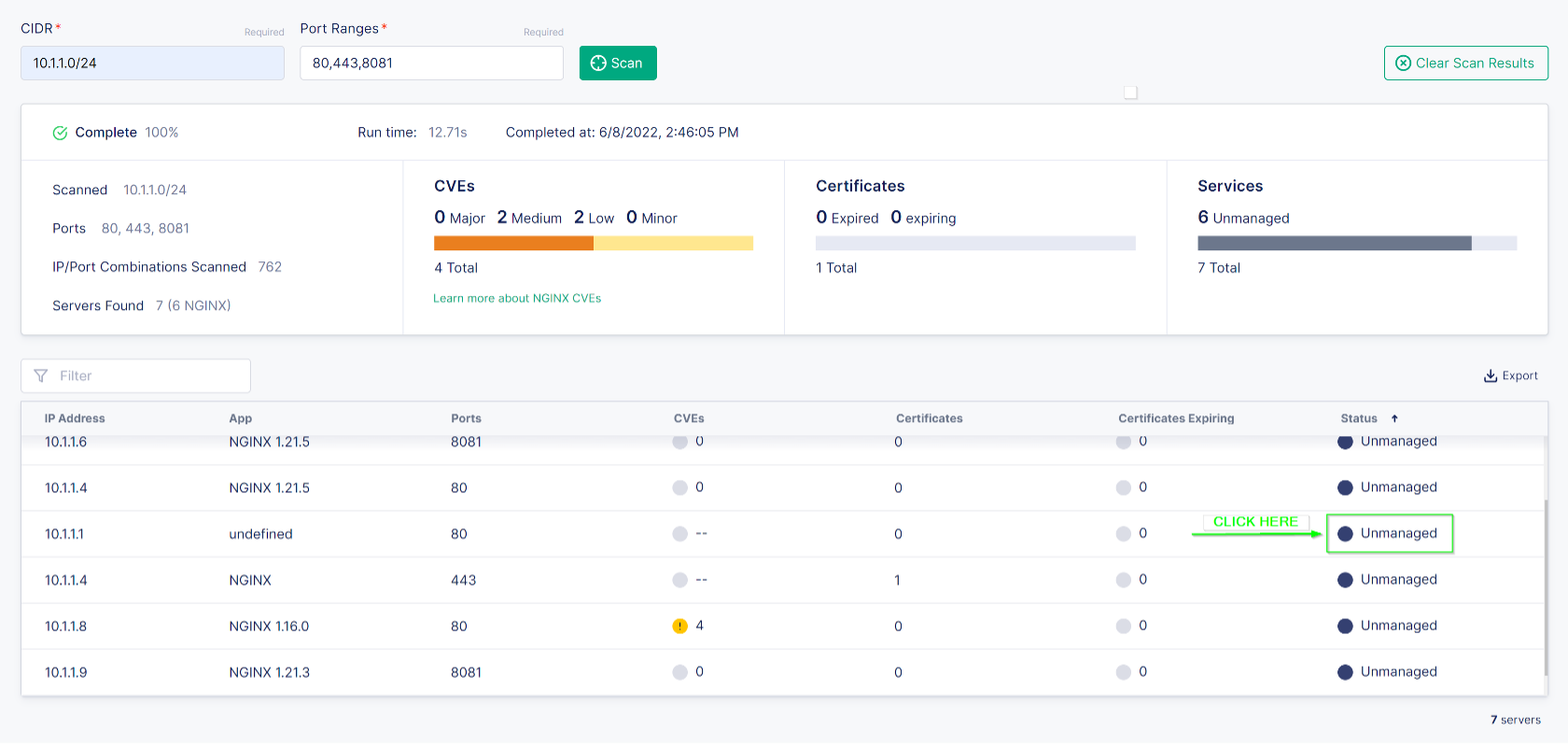Screen dimensions: 1568x747
Task: Click the orange Medium segment of the CVE bar
Action: [513, 243]
